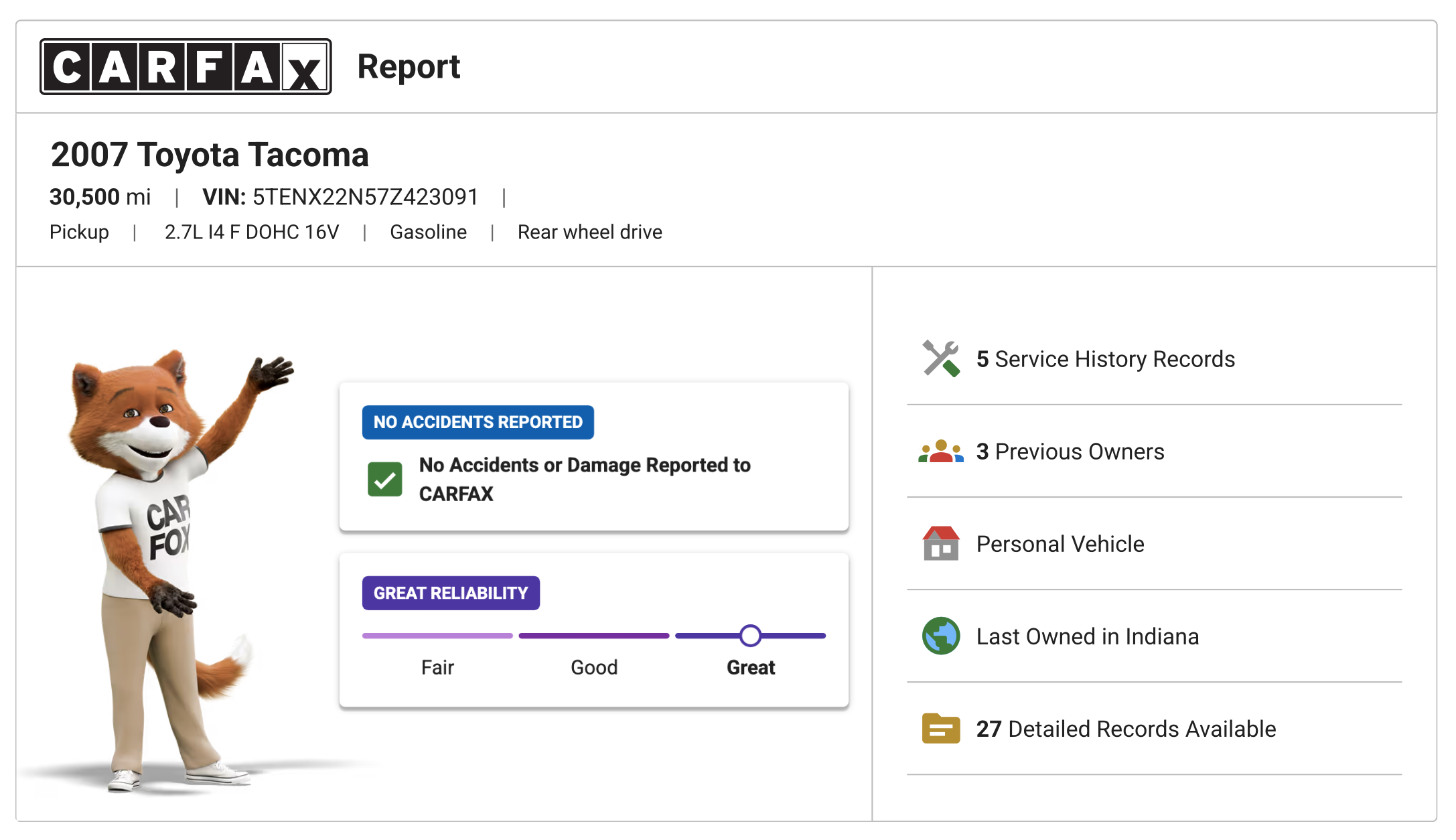Click the VIN number text

tap(365, 197)
